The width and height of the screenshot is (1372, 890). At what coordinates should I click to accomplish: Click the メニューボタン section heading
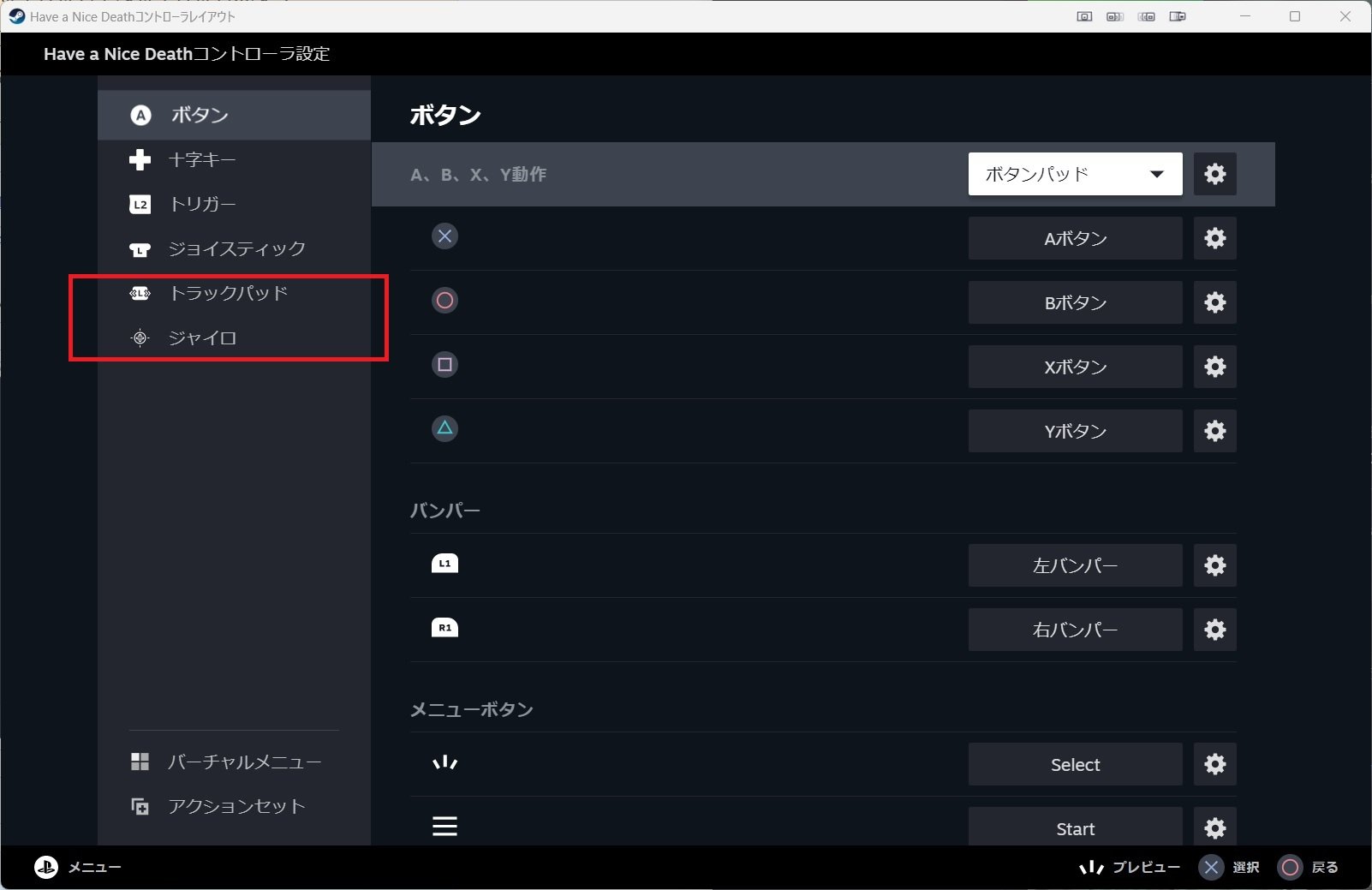click(x=472, y=709)
